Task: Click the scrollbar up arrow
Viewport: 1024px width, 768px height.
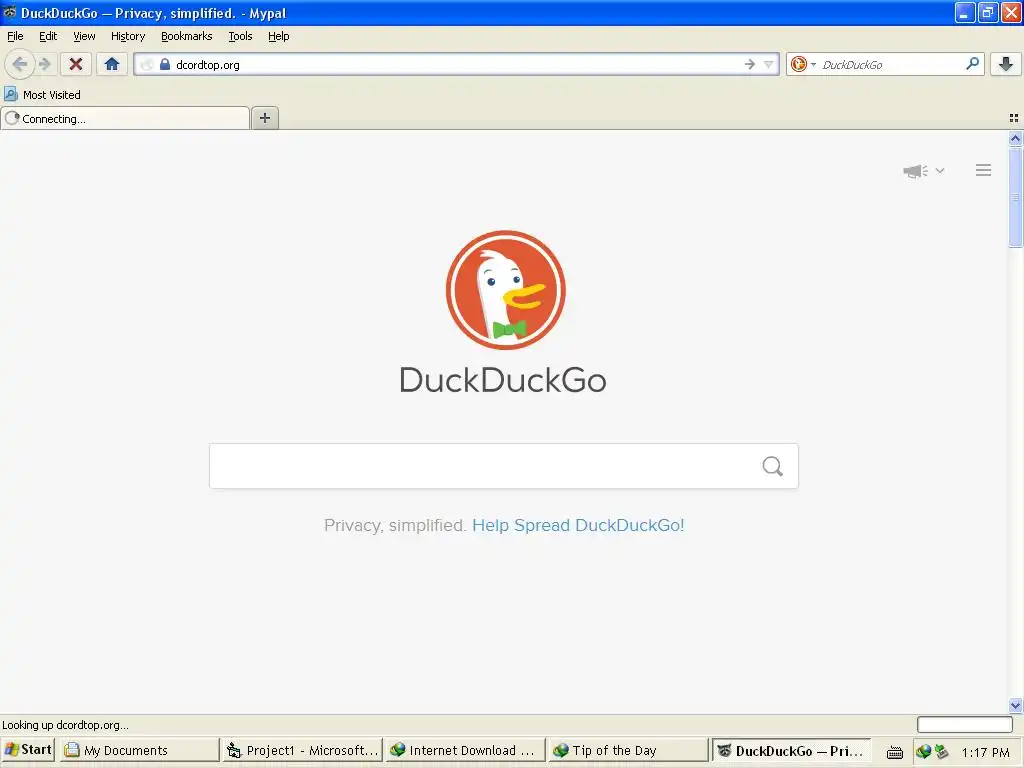Action: pos(1015,138)
